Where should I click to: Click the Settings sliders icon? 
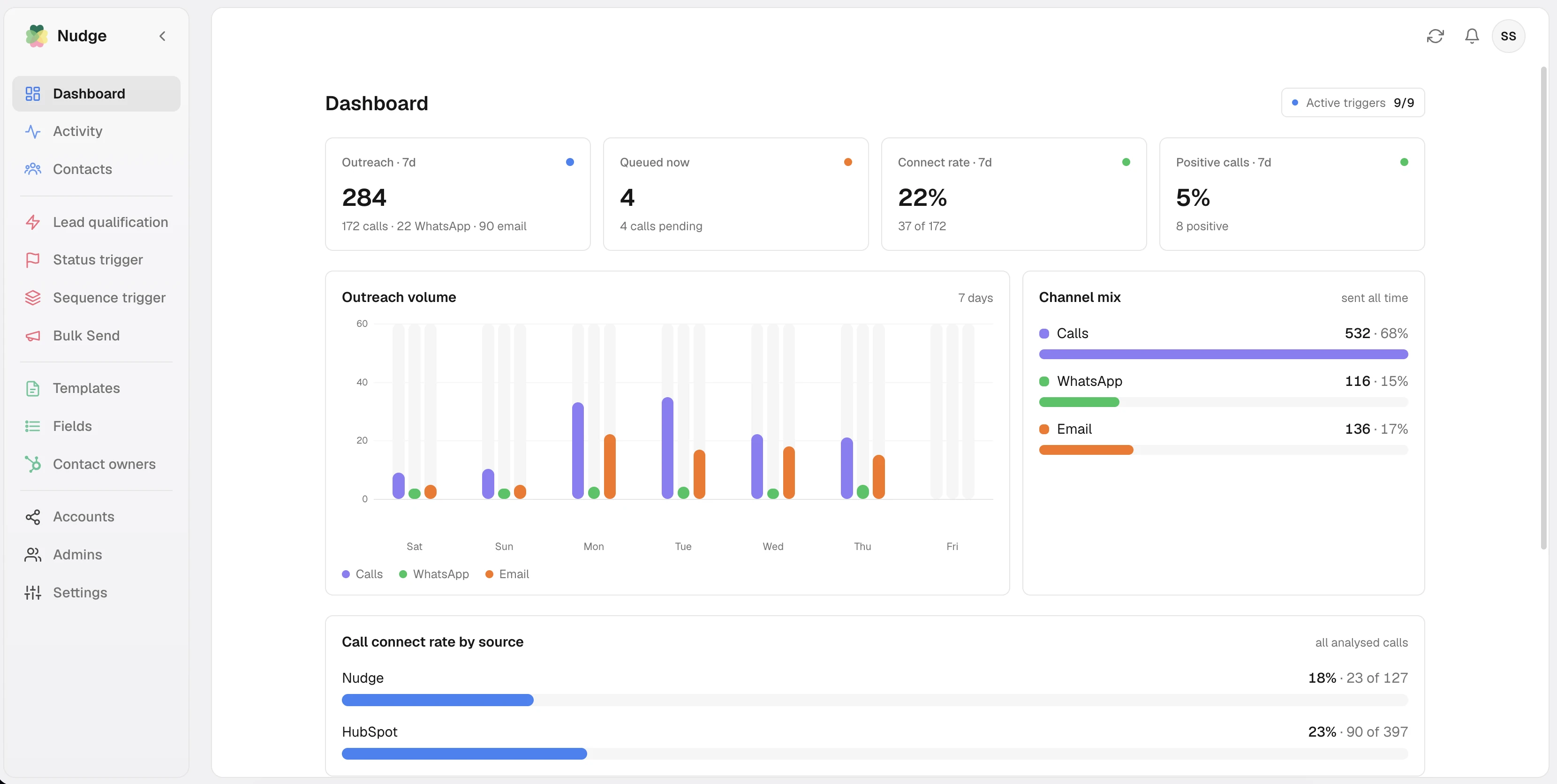click(33, 592)
